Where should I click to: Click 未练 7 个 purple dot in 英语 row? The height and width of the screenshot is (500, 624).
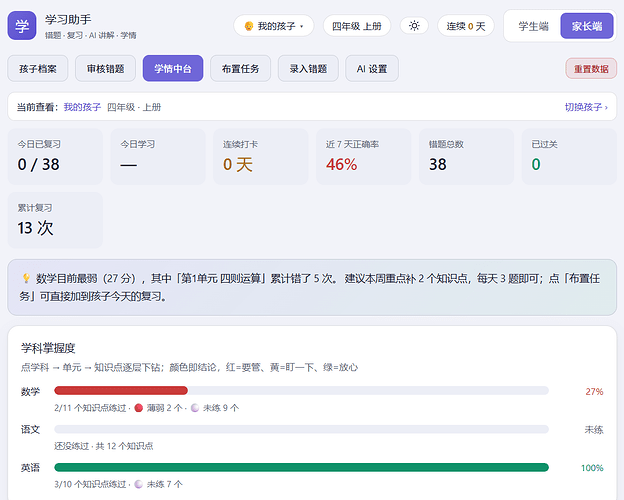[138, 484]
